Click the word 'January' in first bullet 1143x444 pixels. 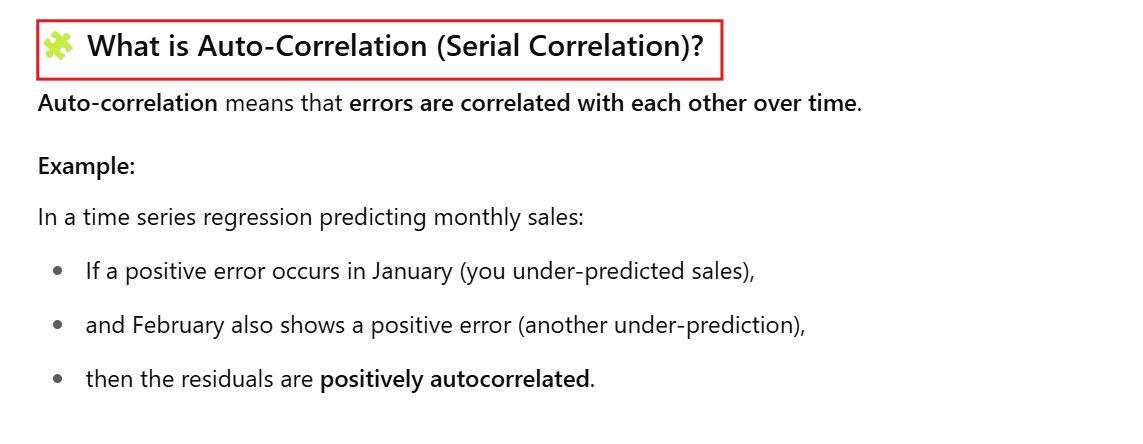click(x=413, y=271)
